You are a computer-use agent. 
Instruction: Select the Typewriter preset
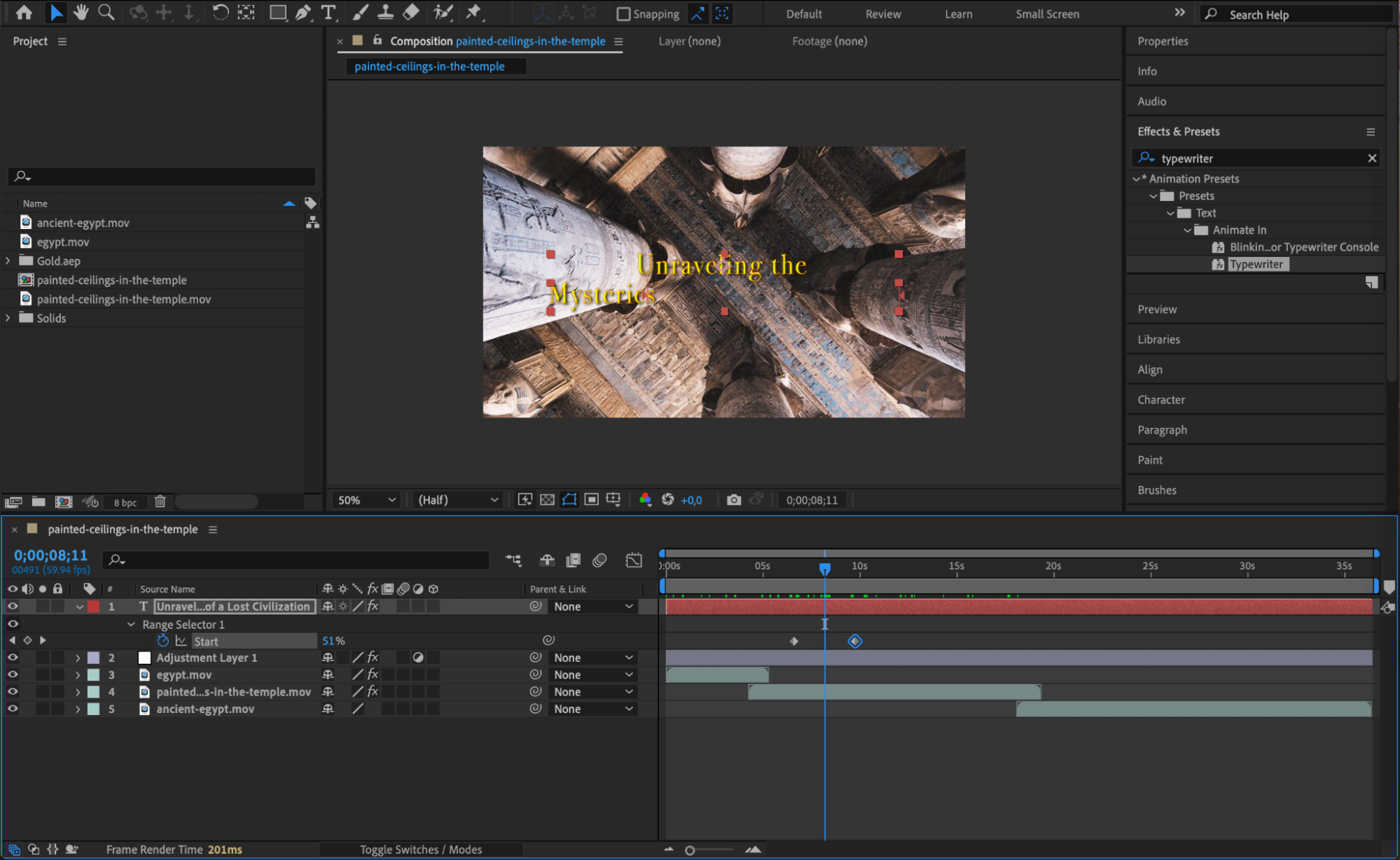point(1256,264)
